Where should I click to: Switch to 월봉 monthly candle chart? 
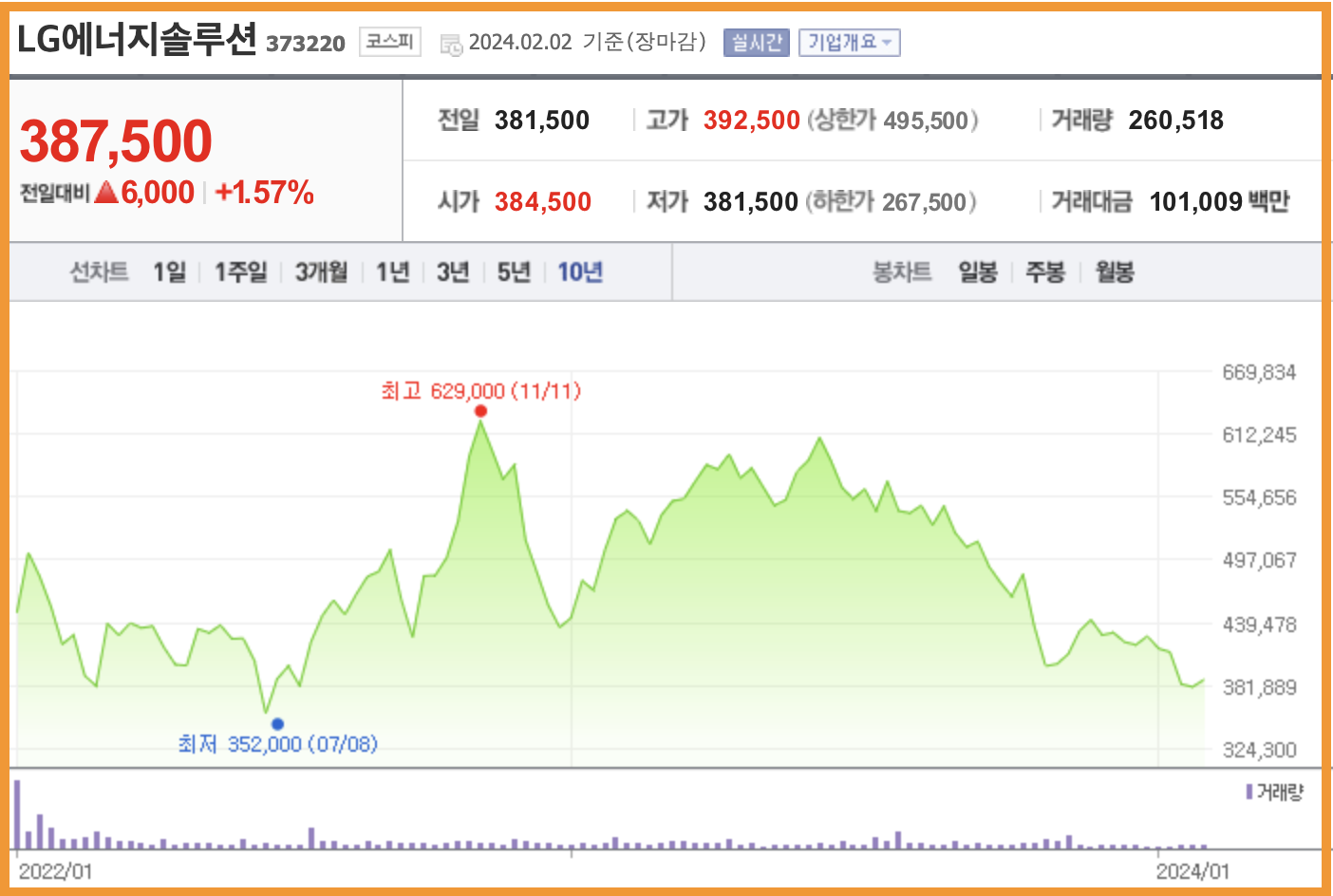click(x=1115, y=272)
